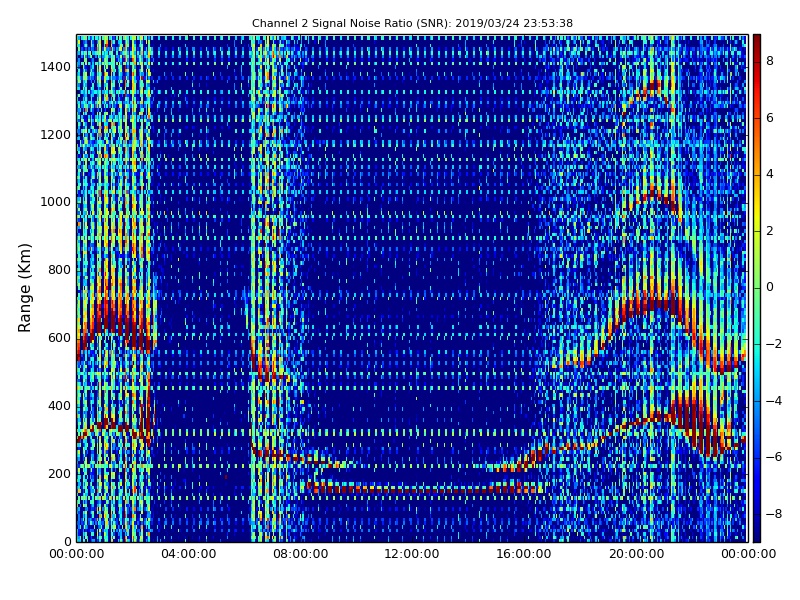800x600 pixels.
Task: Click the plot title showing Channel 2 SNR
Action: point(412,23)
